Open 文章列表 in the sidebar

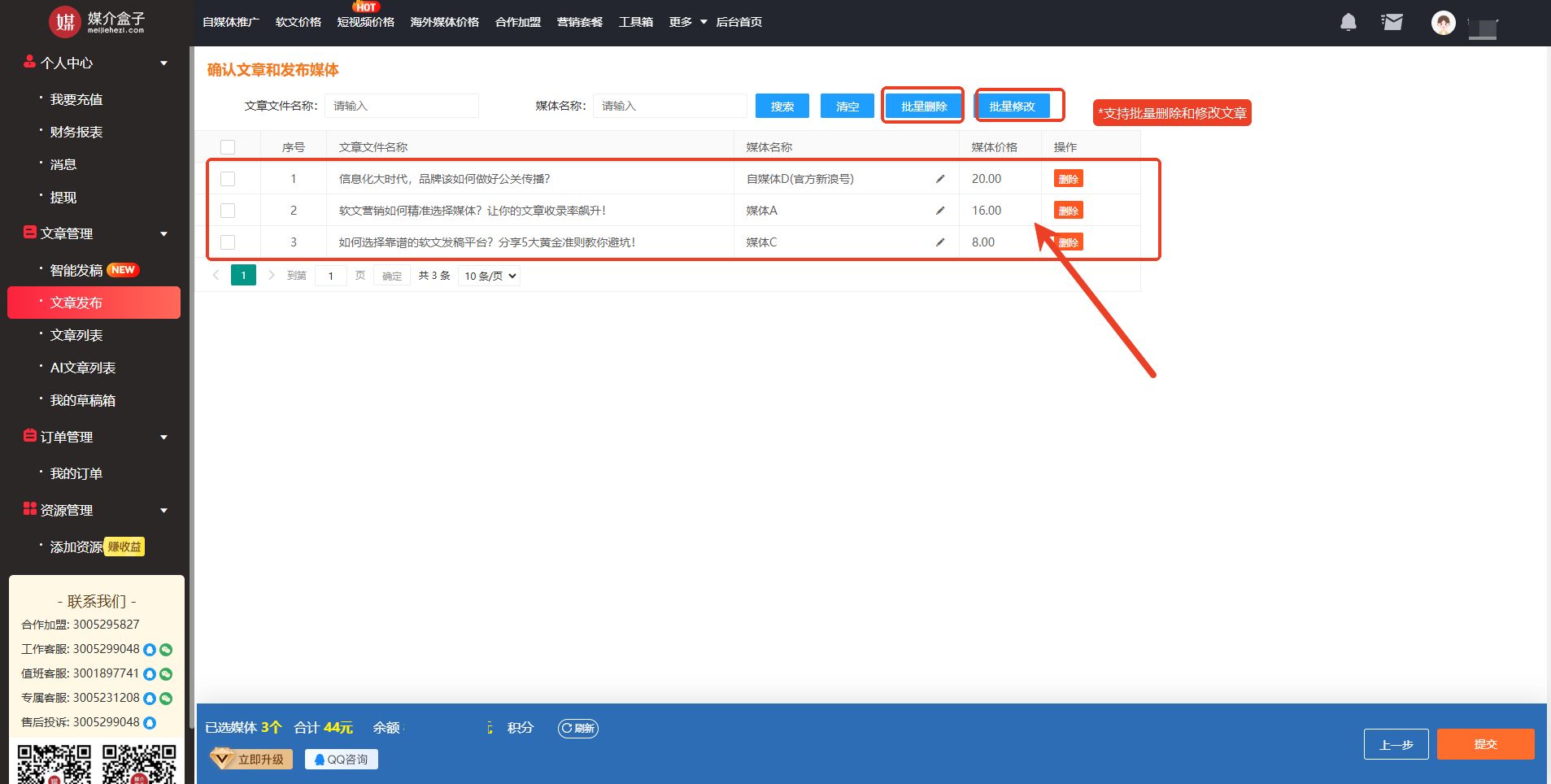(x=76, y=335)
